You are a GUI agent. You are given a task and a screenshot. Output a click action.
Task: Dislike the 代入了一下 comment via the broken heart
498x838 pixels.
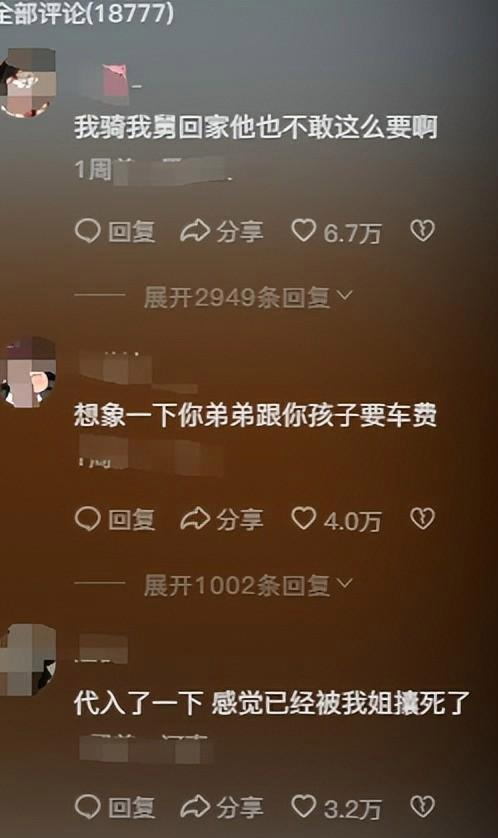[422, 806]
